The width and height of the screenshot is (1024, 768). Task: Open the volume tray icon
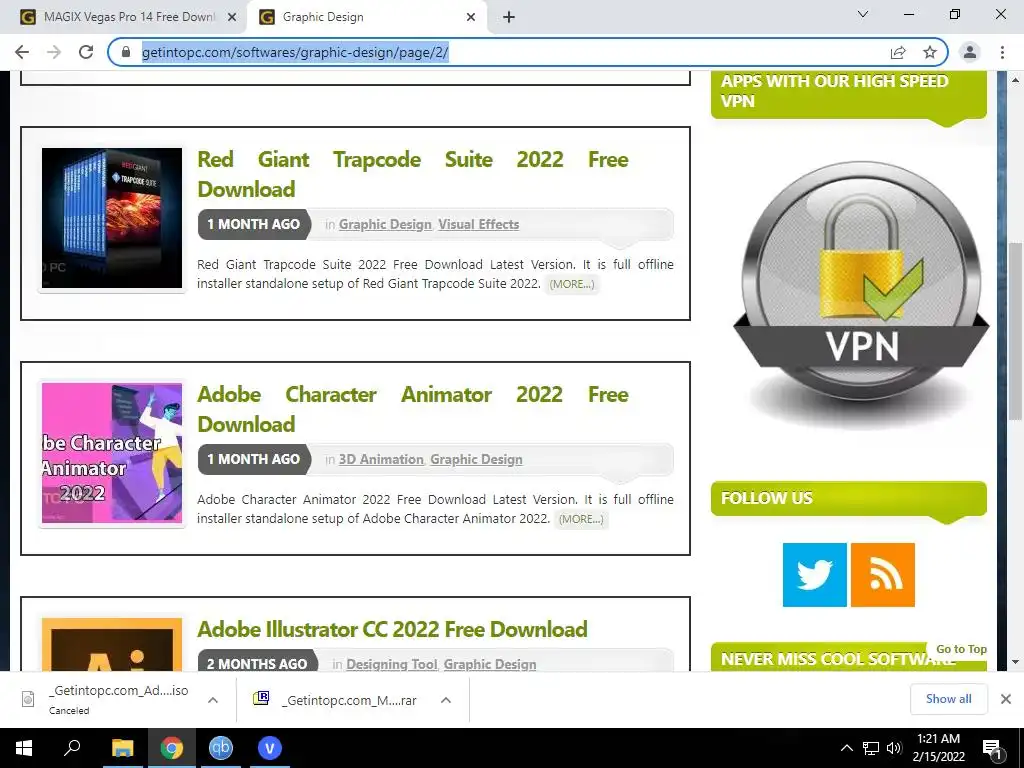coord(894,748)
